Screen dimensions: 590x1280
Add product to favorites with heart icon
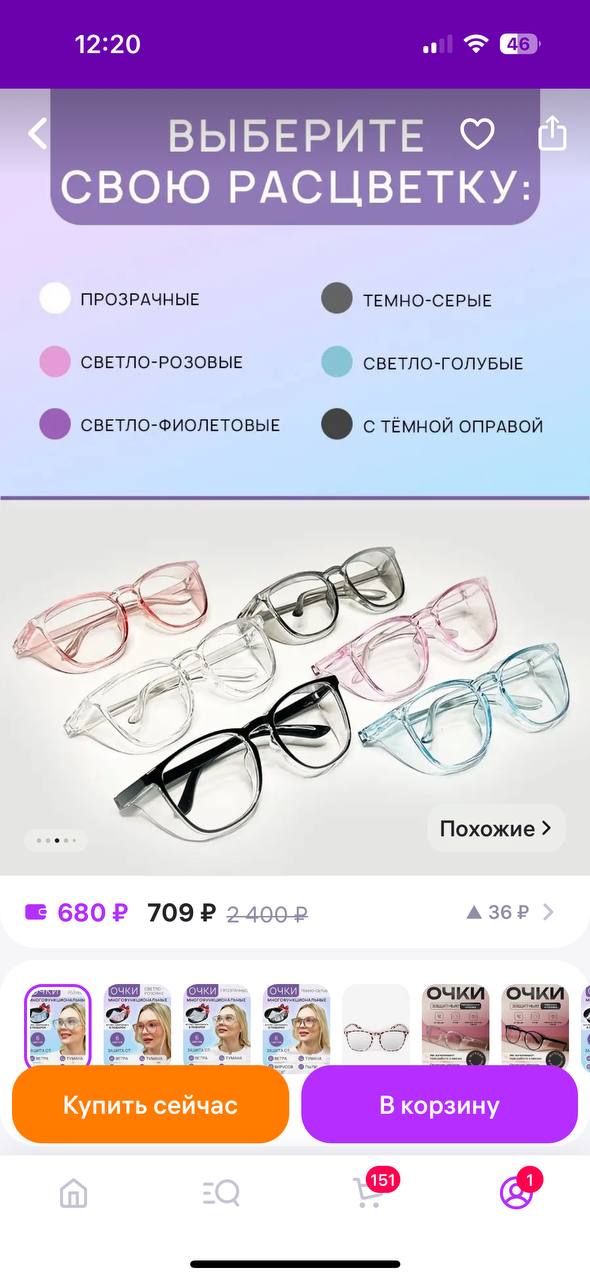click(477, 133)
